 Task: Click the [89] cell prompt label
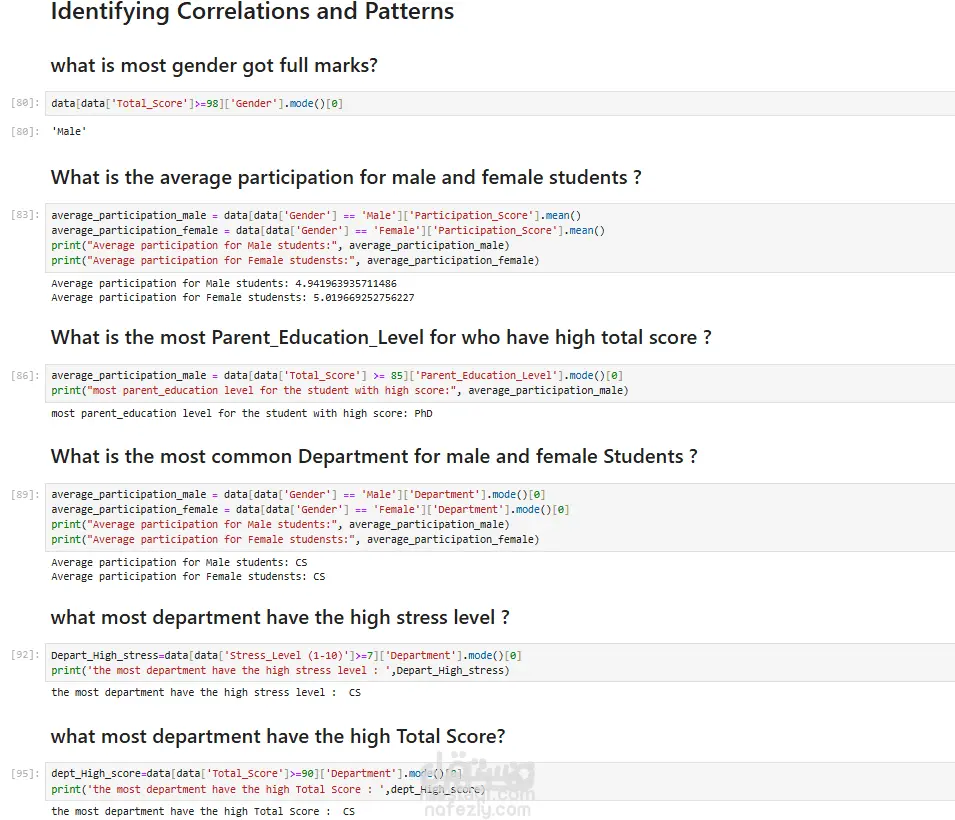(25, 495)
